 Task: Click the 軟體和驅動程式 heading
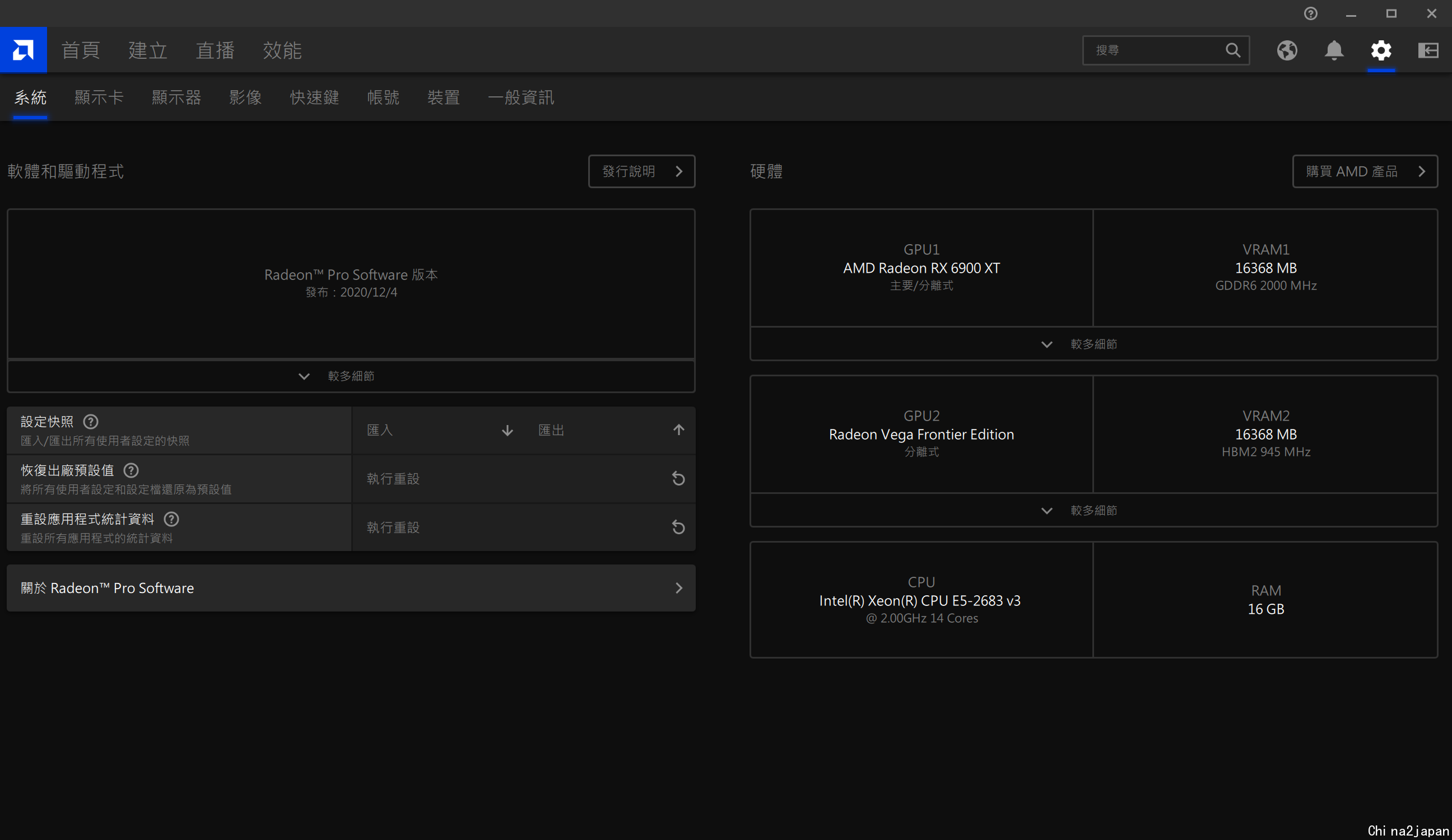coord(66,171)
